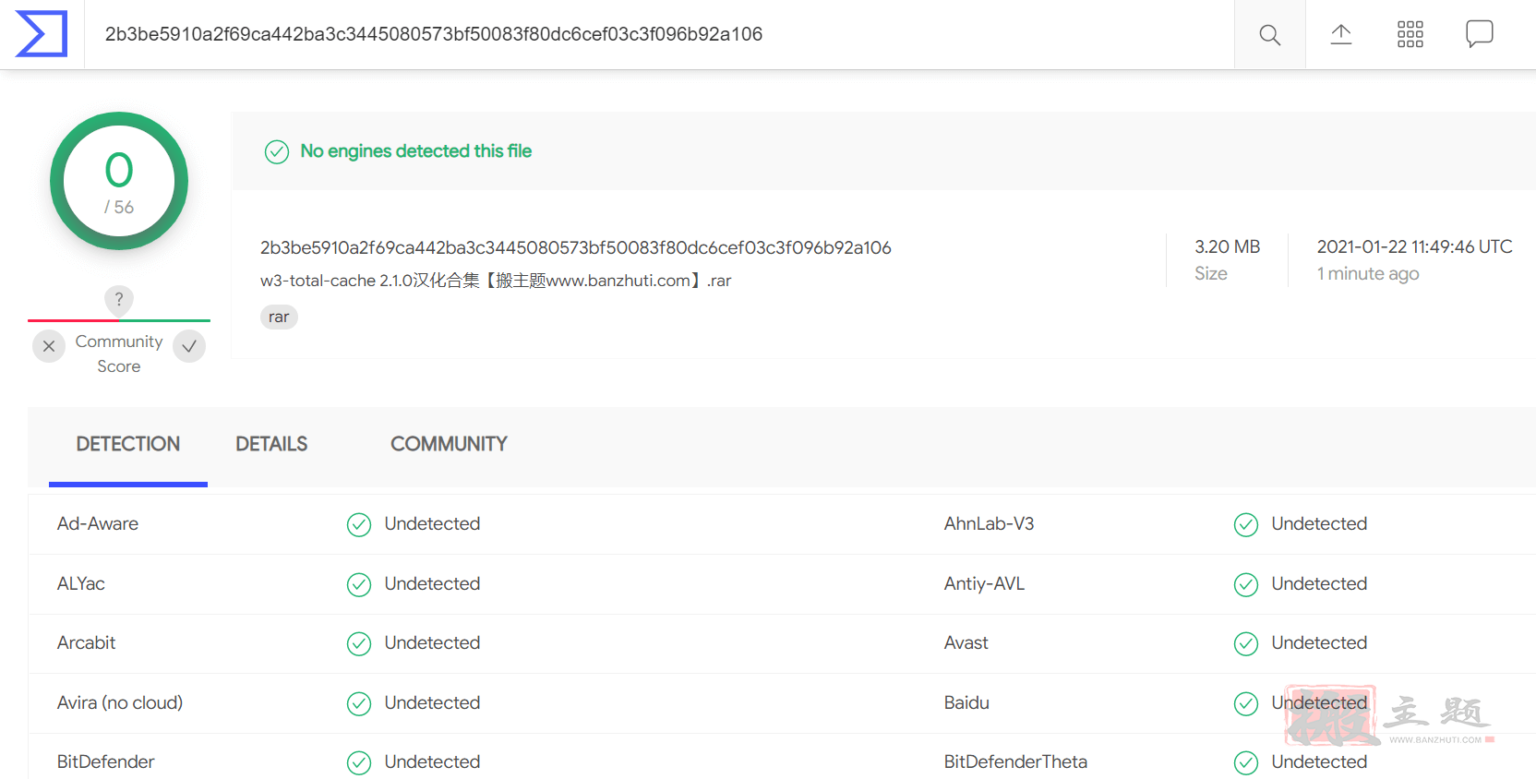Viewport: 1536px width, 779px height.
Task: Click the AhnLab-V3 undetected check icon
Action: coord(1246,524)
